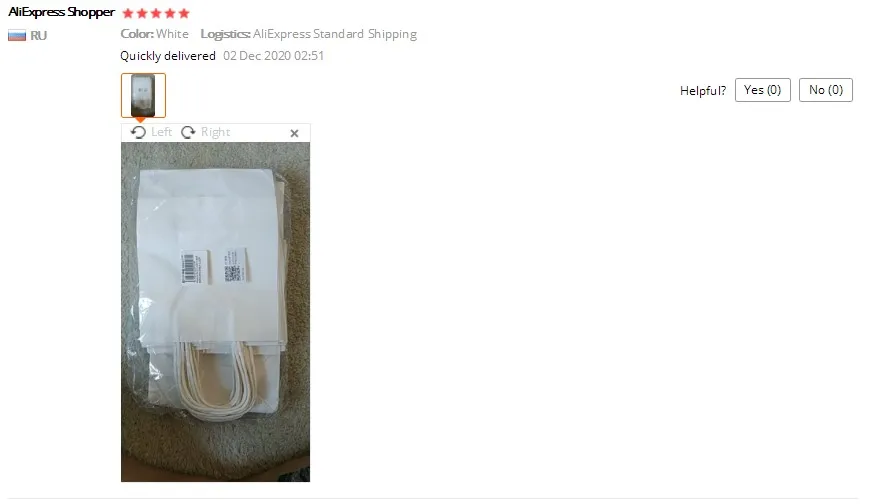
Task: Click the "Quickly delivered" review text
Action: (168, 56)
